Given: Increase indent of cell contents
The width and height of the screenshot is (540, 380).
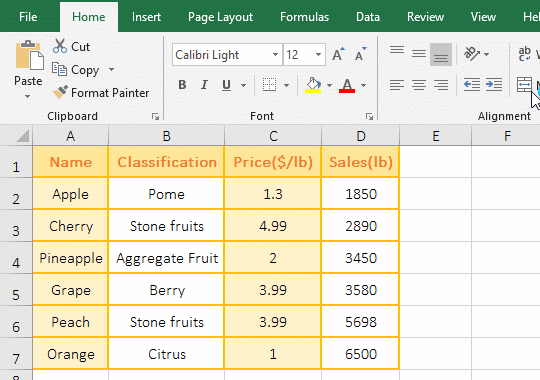Looking at the screenshot, I should coord(494,85).
